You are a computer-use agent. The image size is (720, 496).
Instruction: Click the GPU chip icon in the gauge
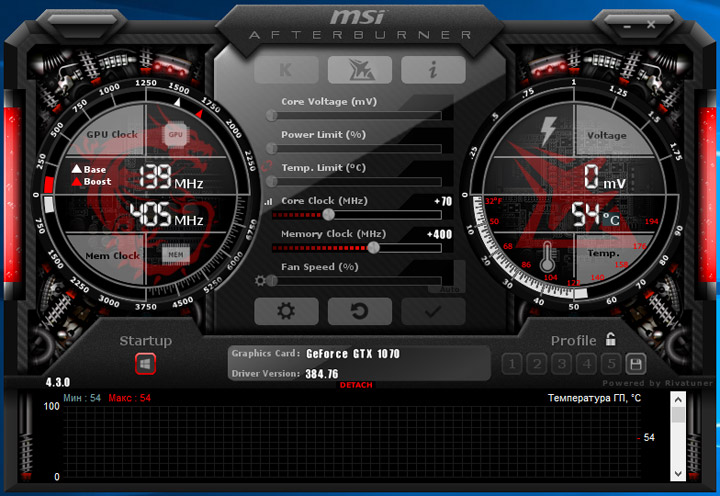175,135
